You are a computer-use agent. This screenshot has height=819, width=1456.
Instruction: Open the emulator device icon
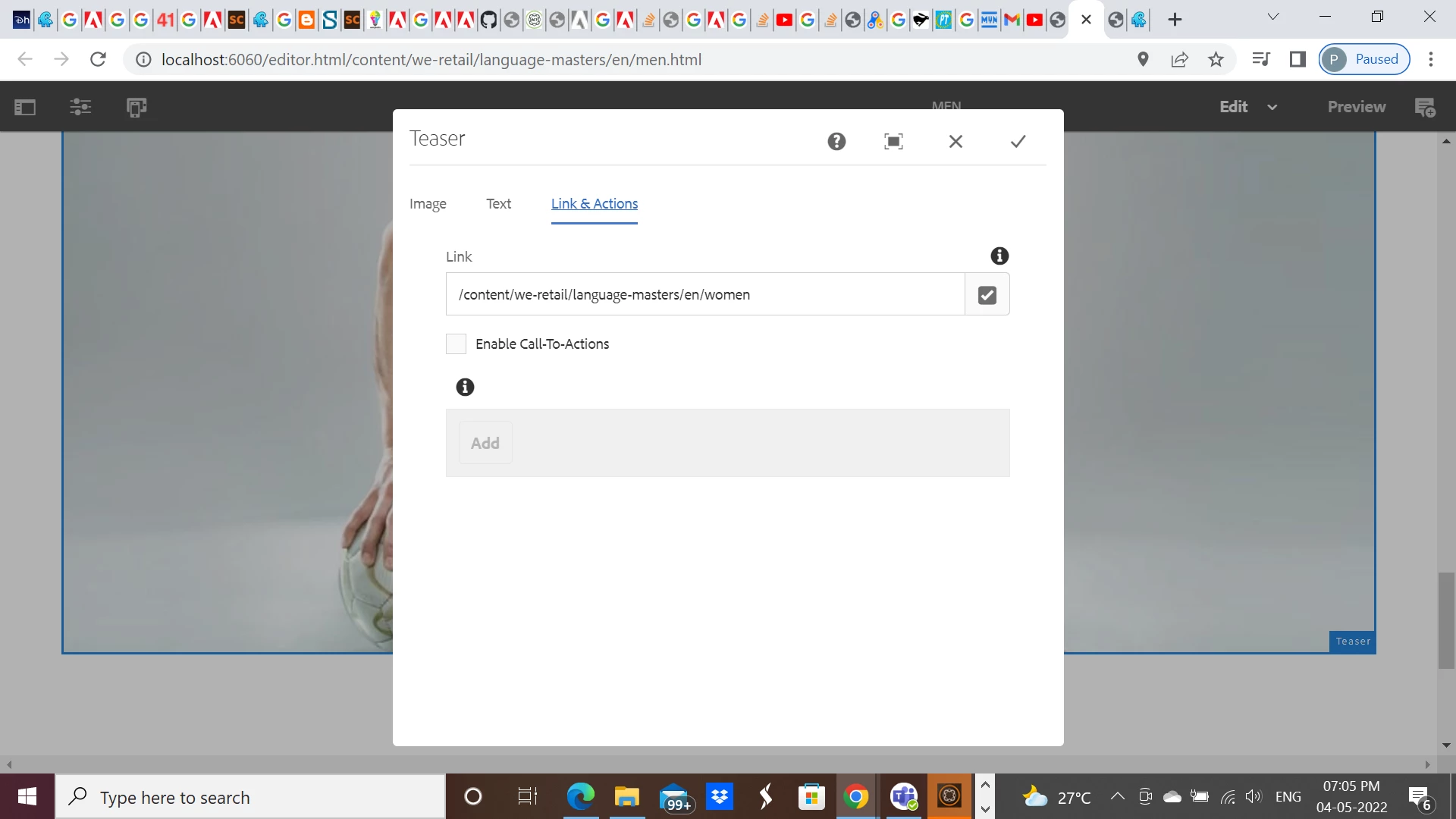pyautogui.click(x=136, y=107)
